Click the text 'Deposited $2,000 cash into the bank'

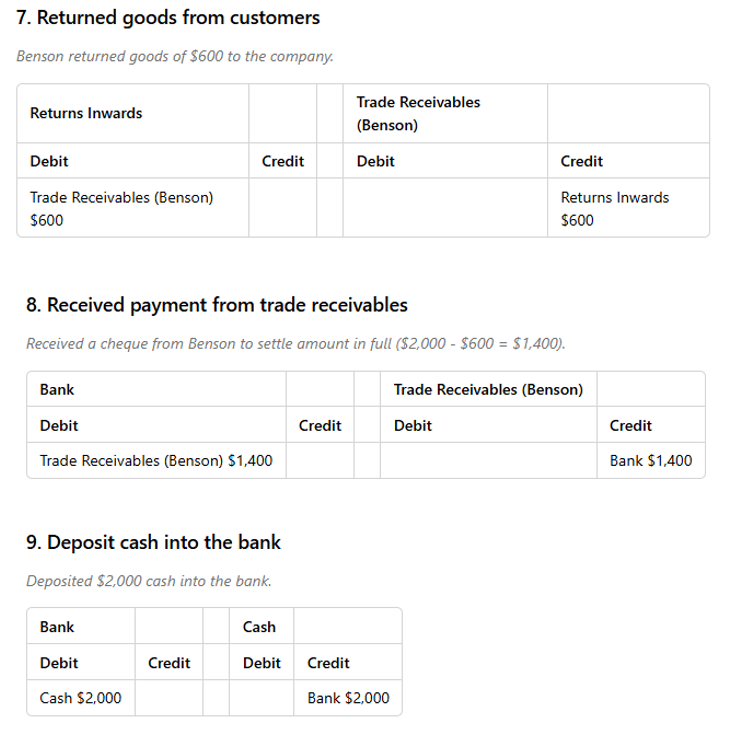point(149,581)
